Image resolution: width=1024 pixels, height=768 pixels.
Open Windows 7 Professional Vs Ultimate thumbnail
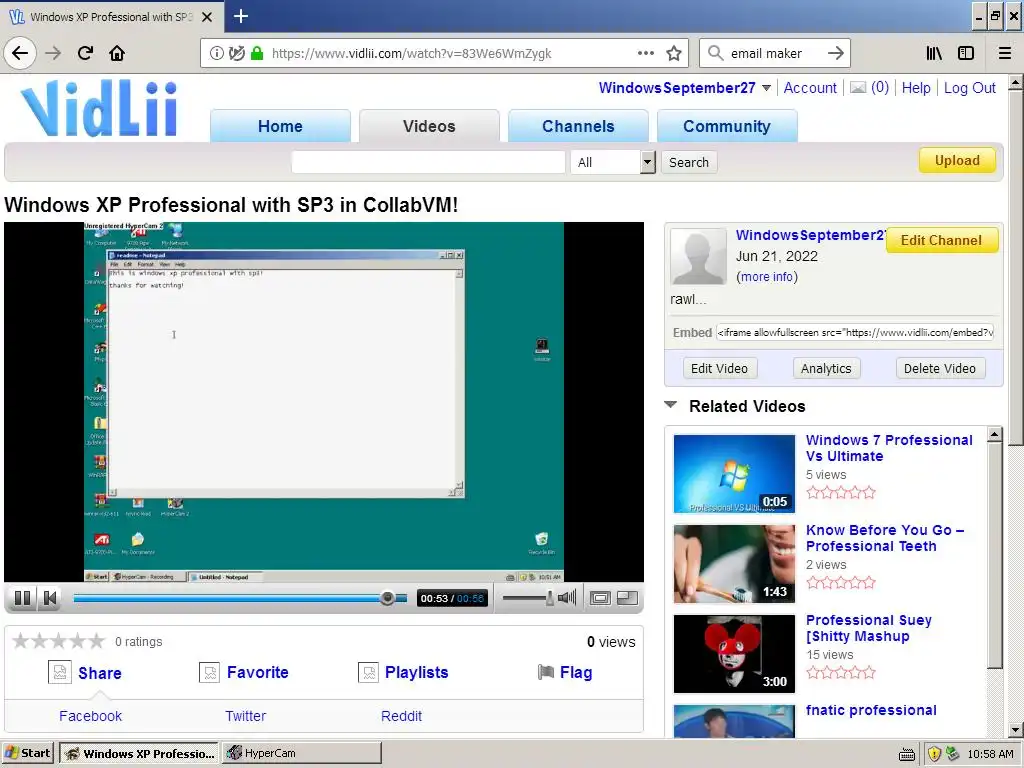point(734,473)
